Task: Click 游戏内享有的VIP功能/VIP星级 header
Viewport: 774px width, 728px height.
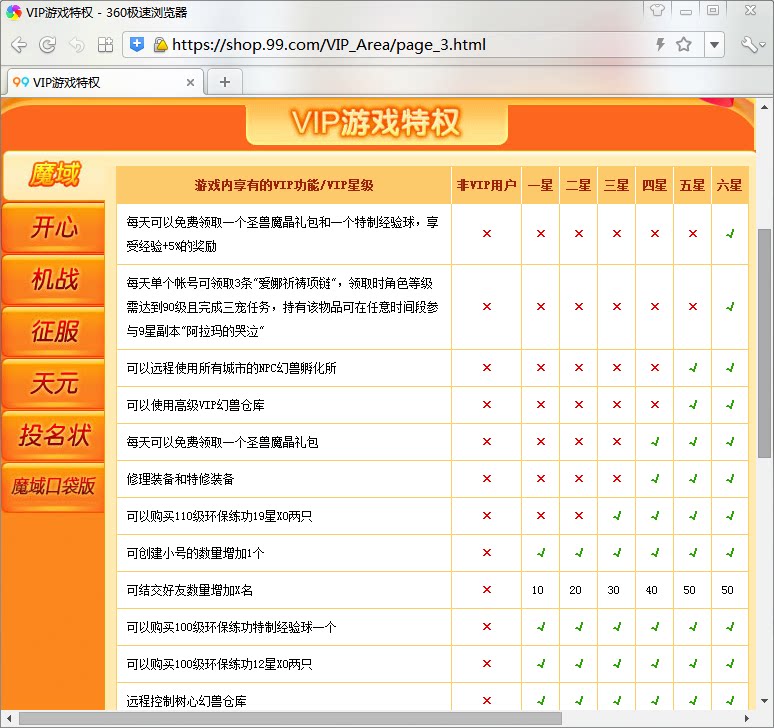Action: click(284, 186)
